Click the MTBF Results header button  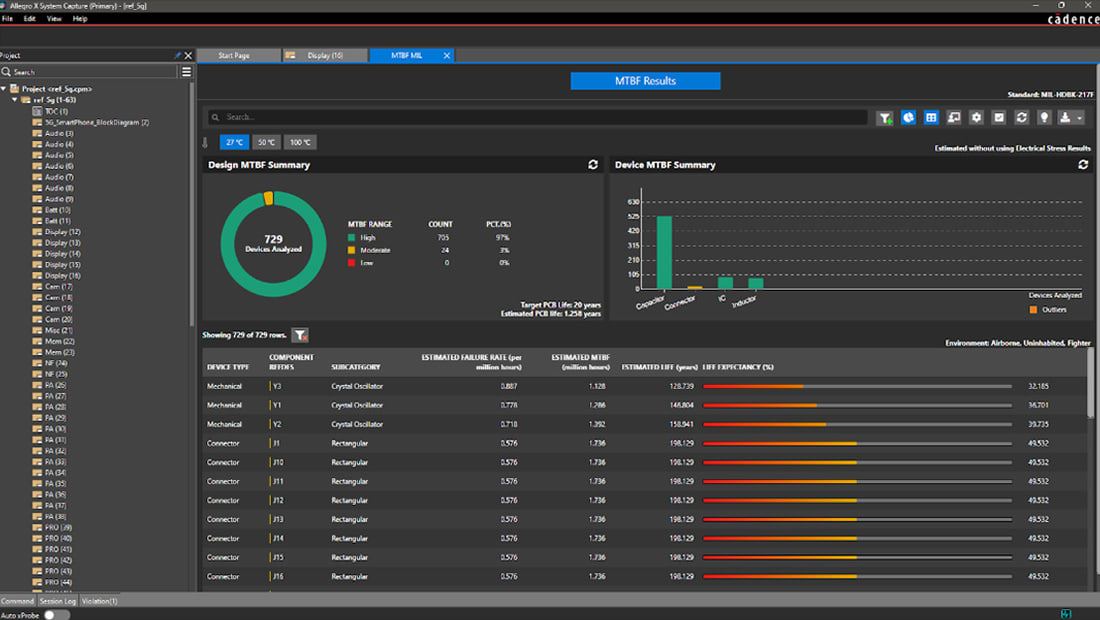[x=645, y=81]
